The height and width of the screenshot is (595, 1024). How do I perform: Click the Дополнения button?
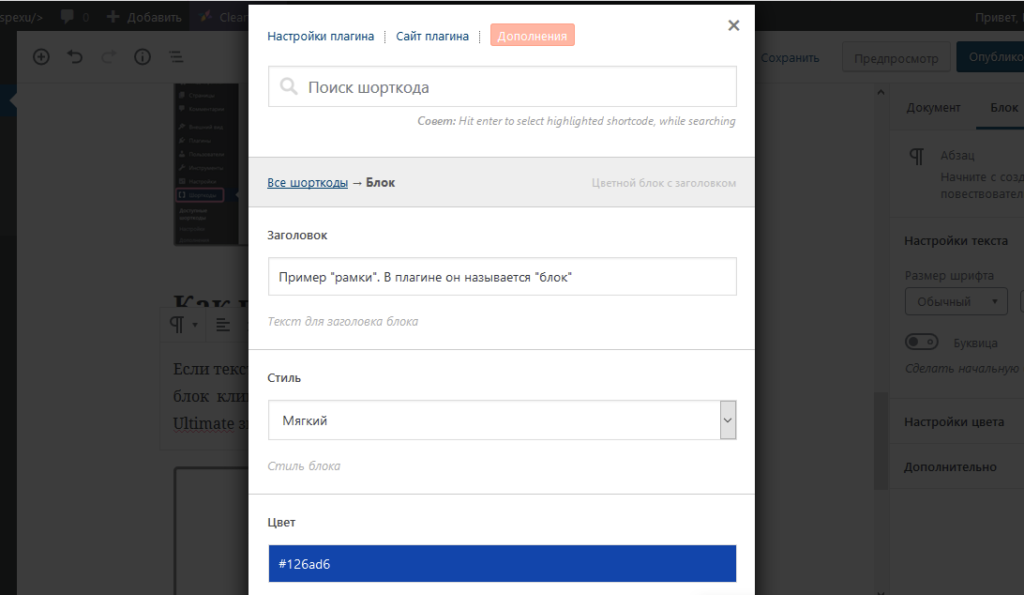point(532,36)
